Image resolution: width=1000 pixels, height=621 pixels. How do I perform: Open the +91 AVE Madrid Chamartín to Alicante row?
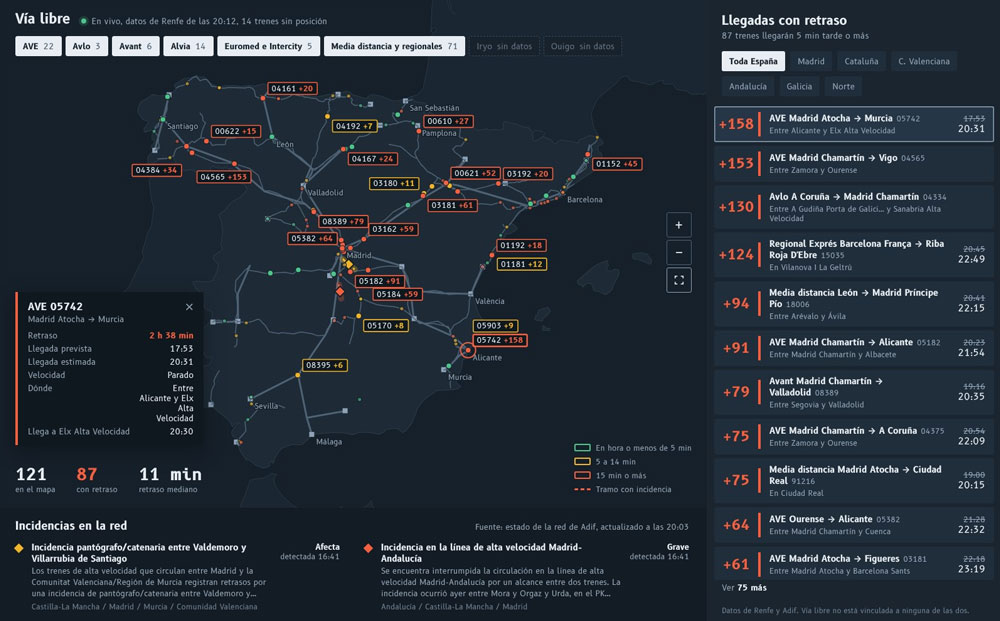pos(853,347)
